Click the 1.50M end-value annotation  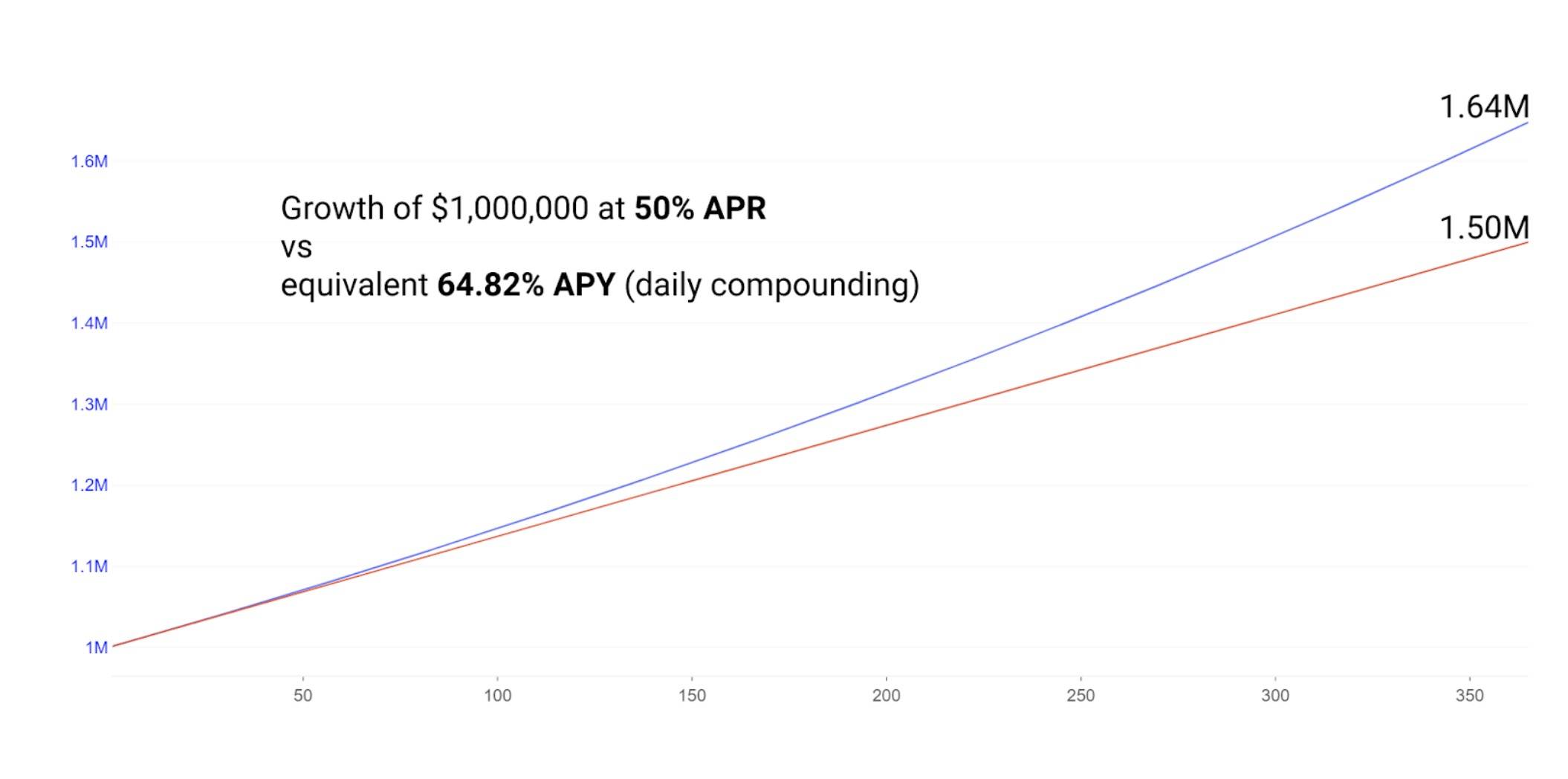(1484, 227)
